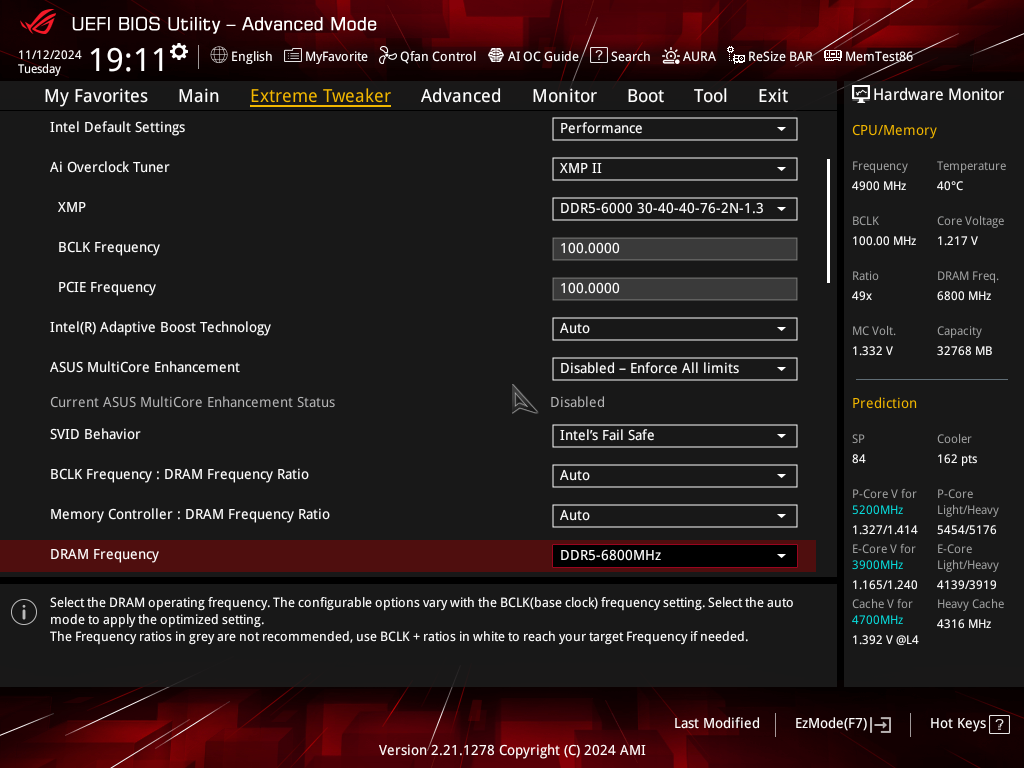Click the CPU/Memory section heading
Image resolution: width=1024 pixels, height=768 pixels.
[x=894, y=130]
